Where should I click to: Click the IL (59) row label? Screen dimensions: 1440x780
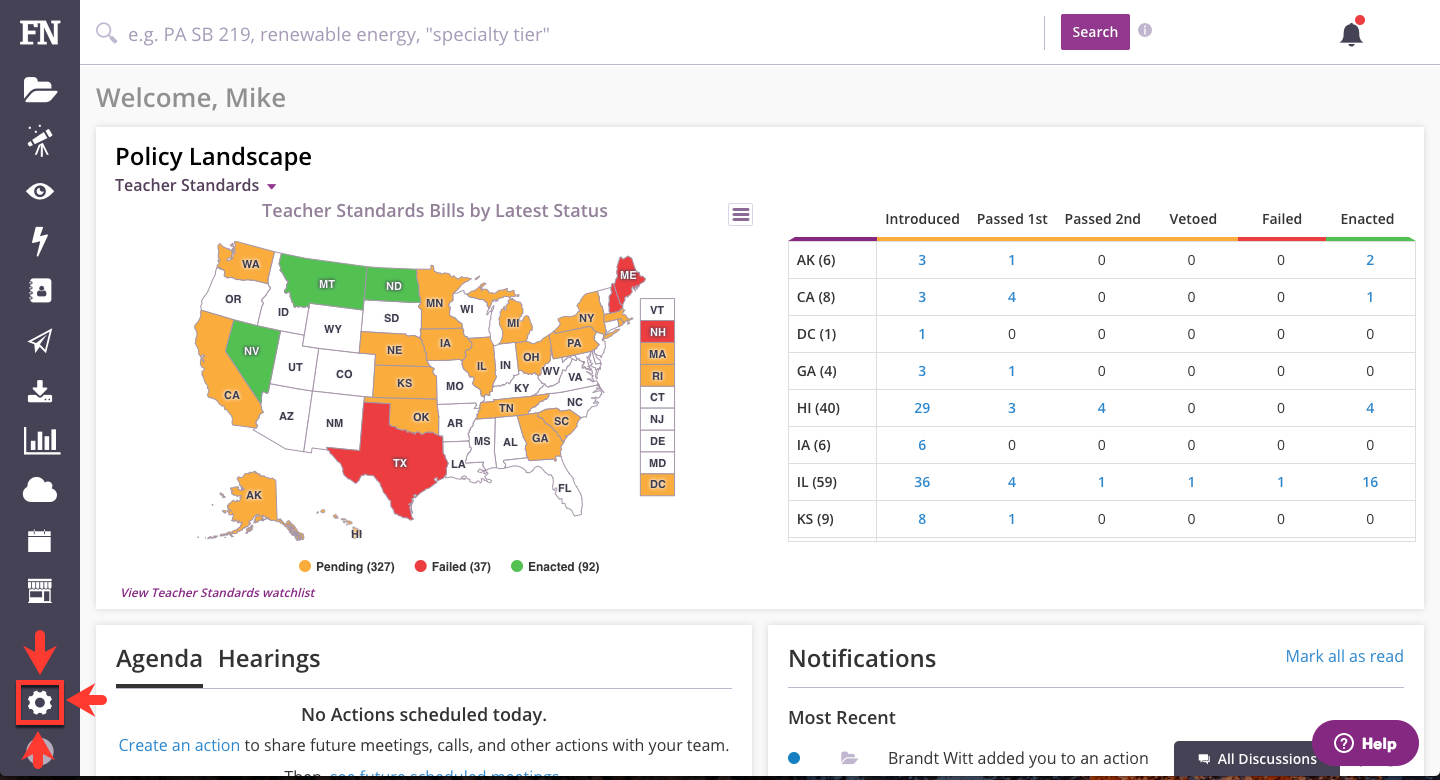pyautogui.click(x=817, y=482)
